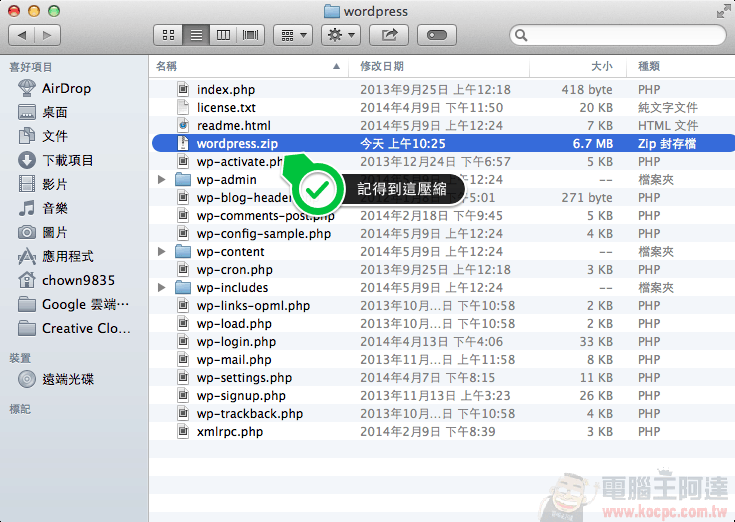Expand the wp-includes folder triangle
This screenshot has height=522, width=735.
(x=161, y=288)
